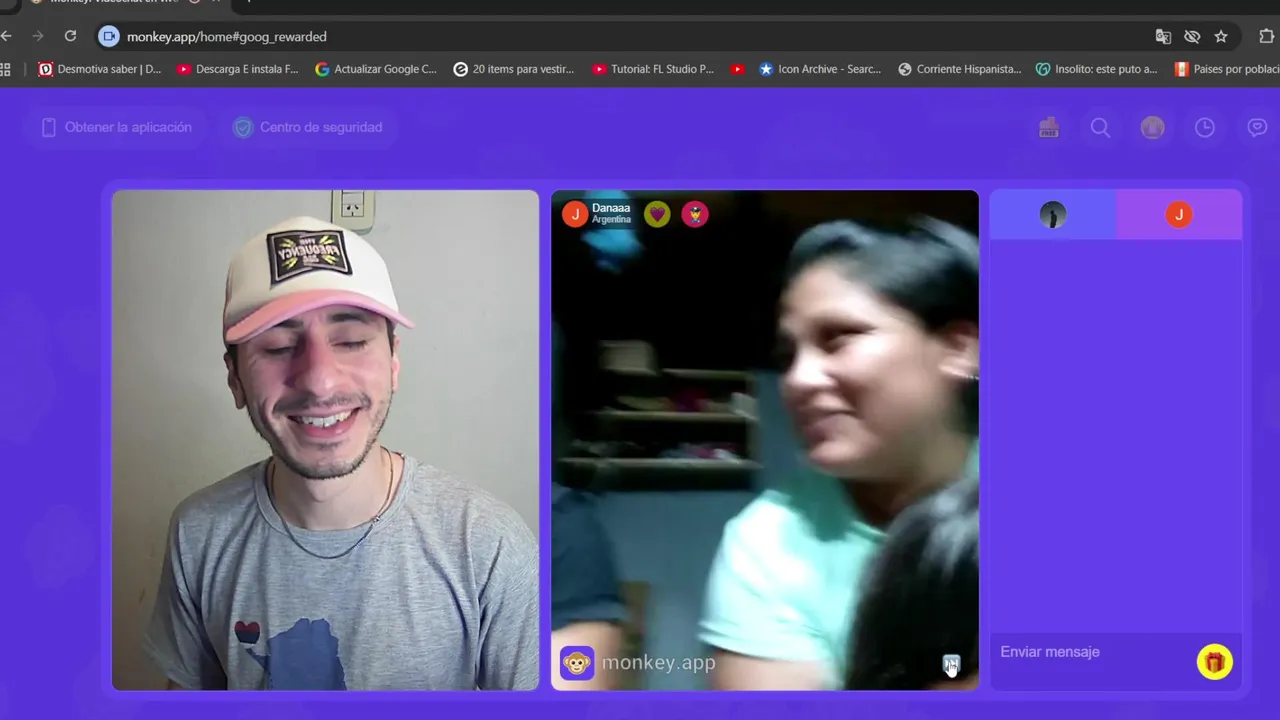
Task: Click the monkey.app address bar URL
Action: (x=227, y=36)
